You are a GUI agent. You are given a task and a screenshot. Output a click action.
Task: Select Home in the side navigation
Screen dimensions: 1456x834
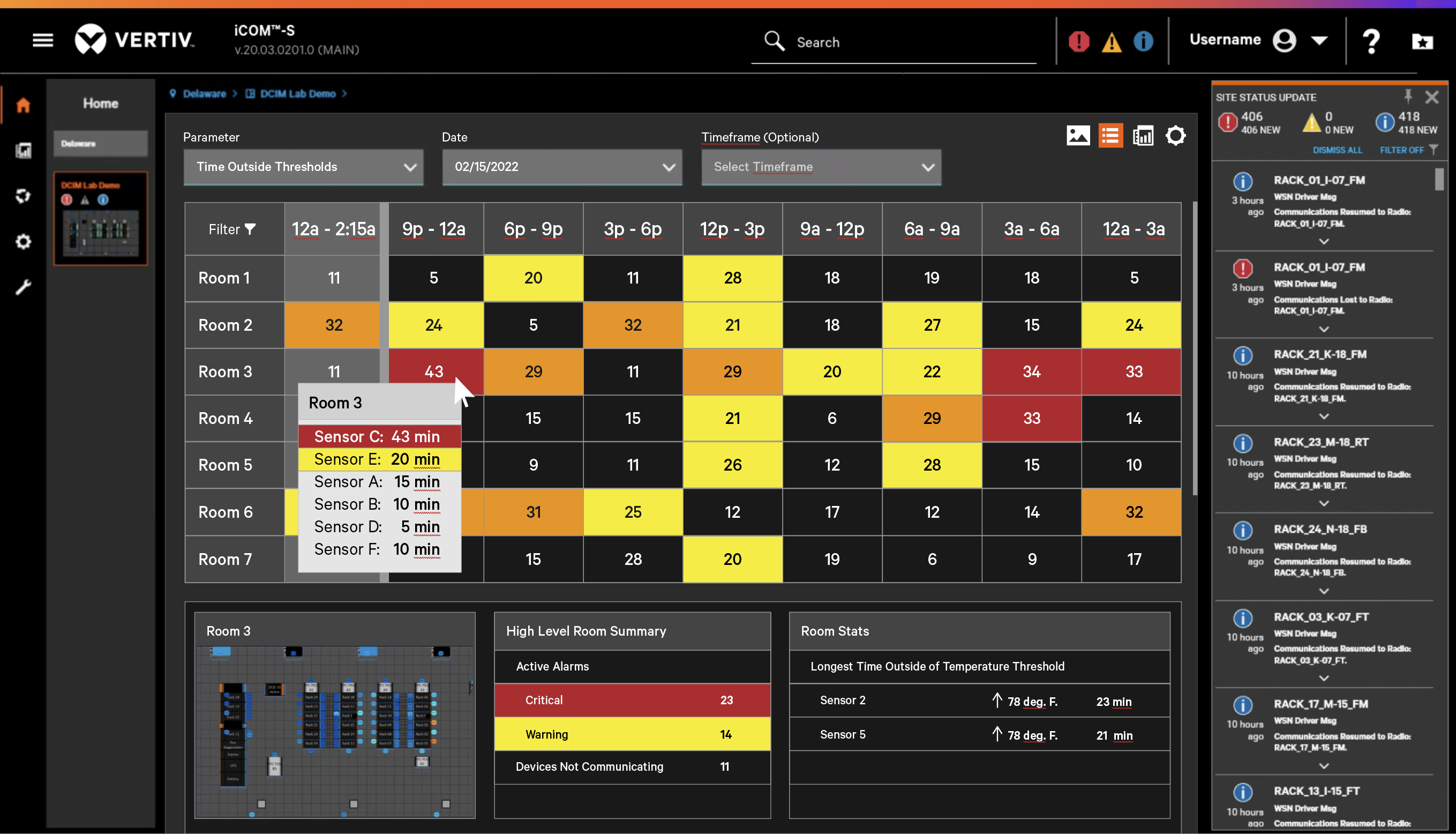(x=101, y=103)
